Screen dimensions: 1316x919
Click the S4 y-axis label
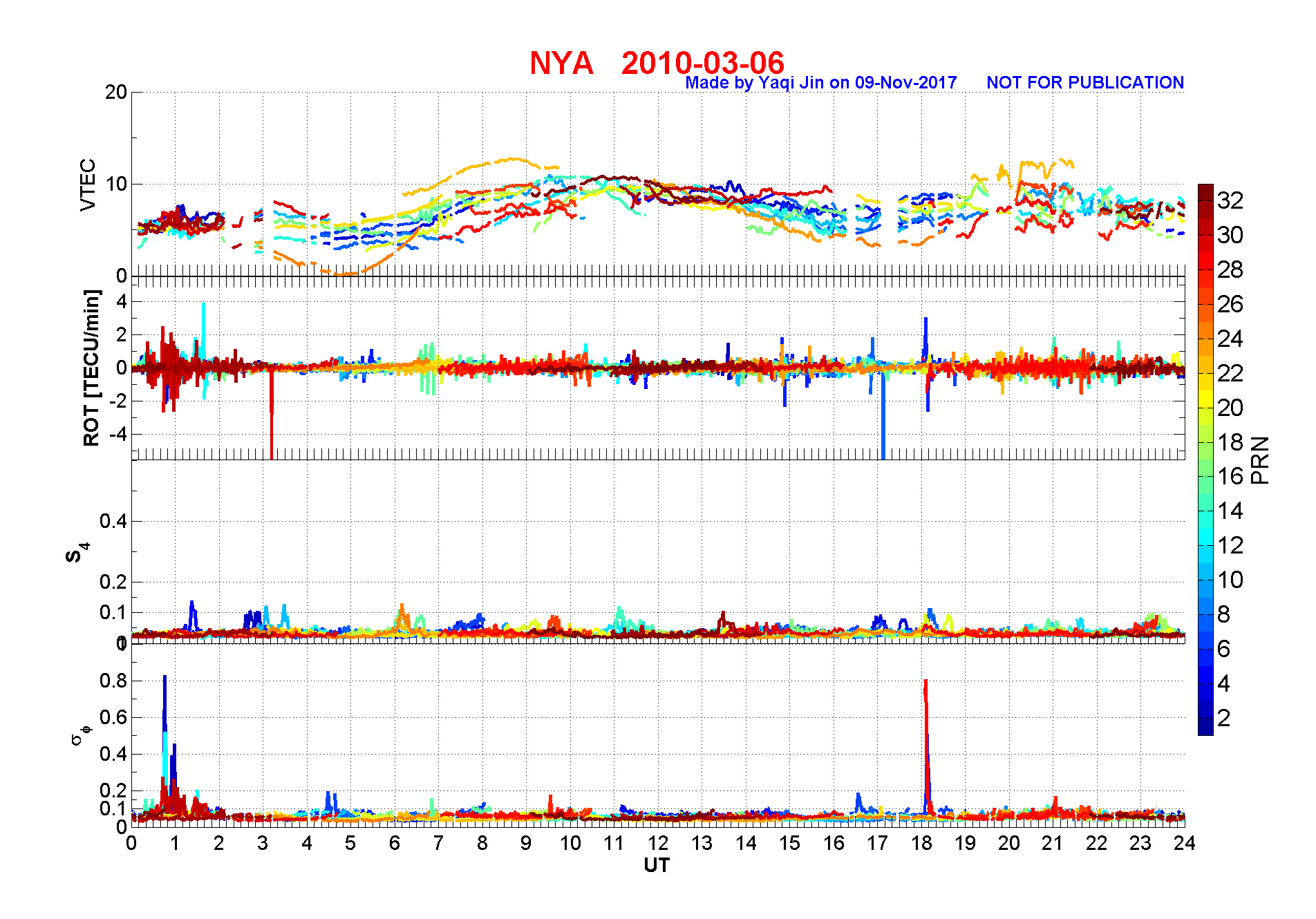(77, 553)
